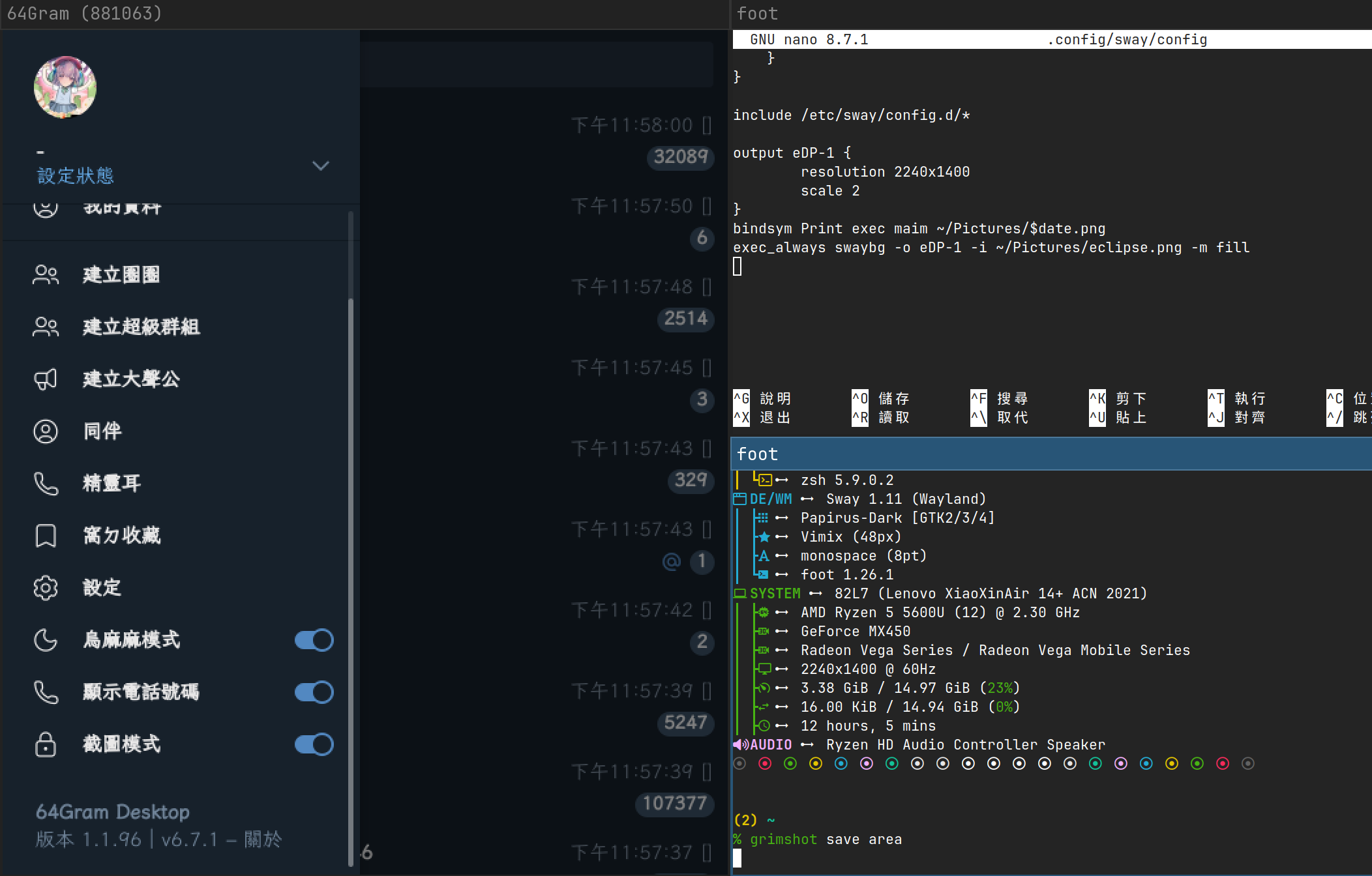Open 同伴 contacts icon
Image resolution: width=1372 pixels, height=876 pixels.
[x=46, y=431]
